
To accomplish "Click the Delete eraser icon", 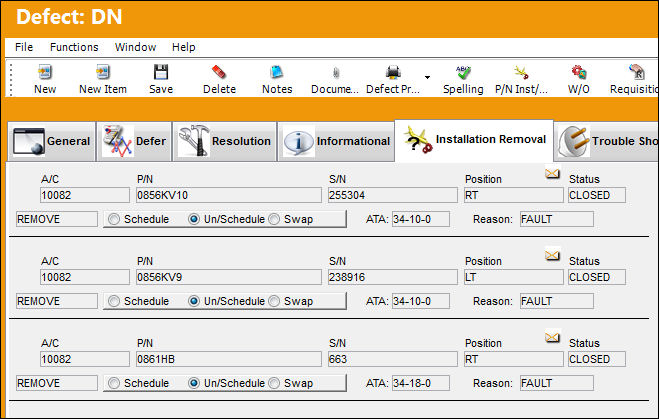I will 219,72.
